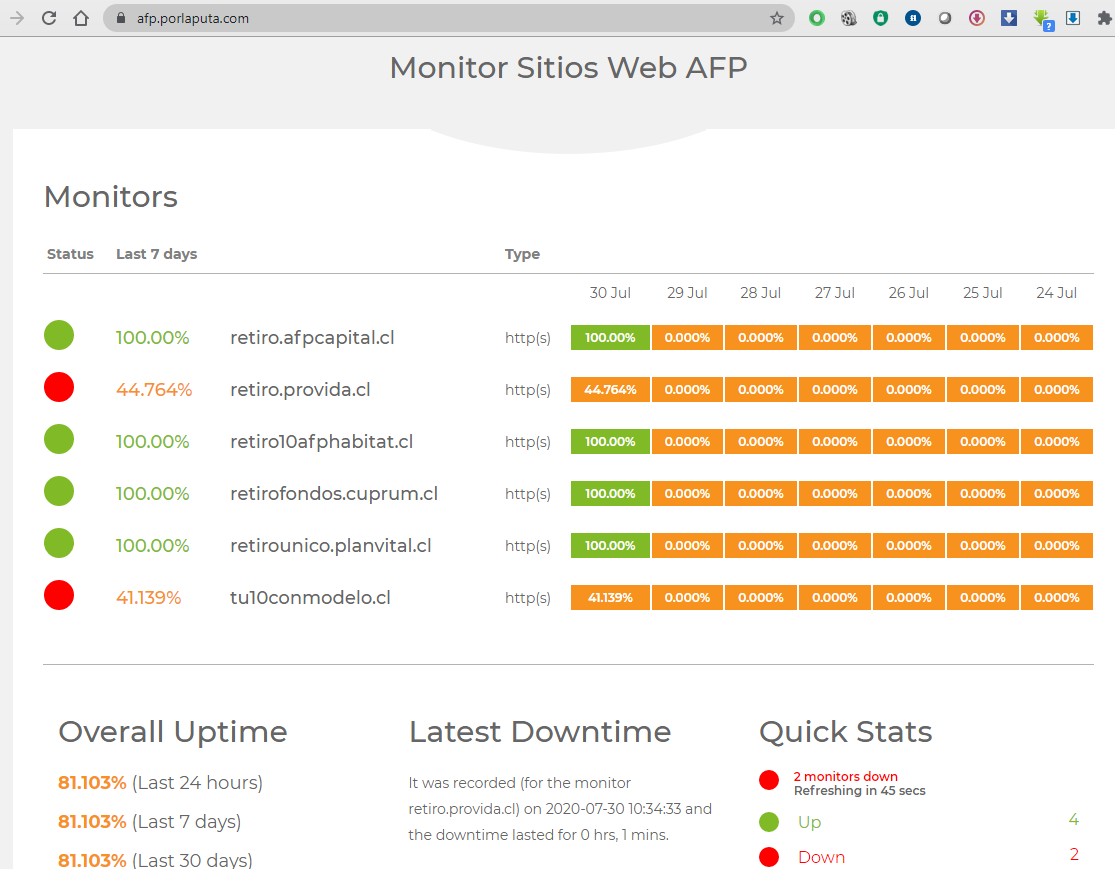Bookmark this page with the star

coord(777,18)
